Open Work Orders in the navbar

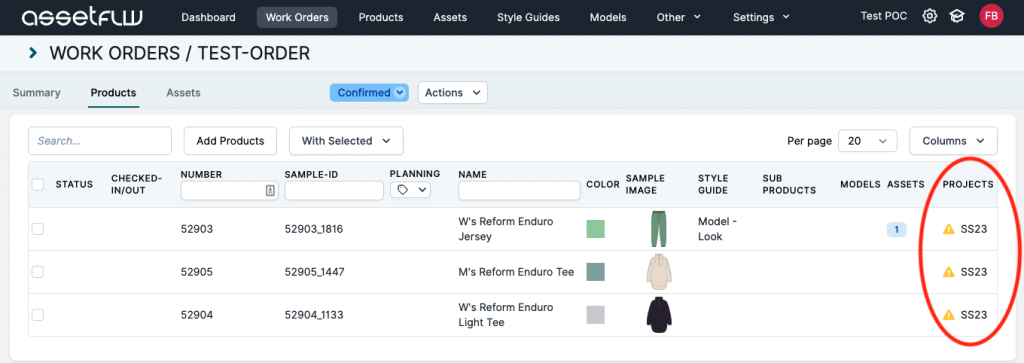coord(297,18)
